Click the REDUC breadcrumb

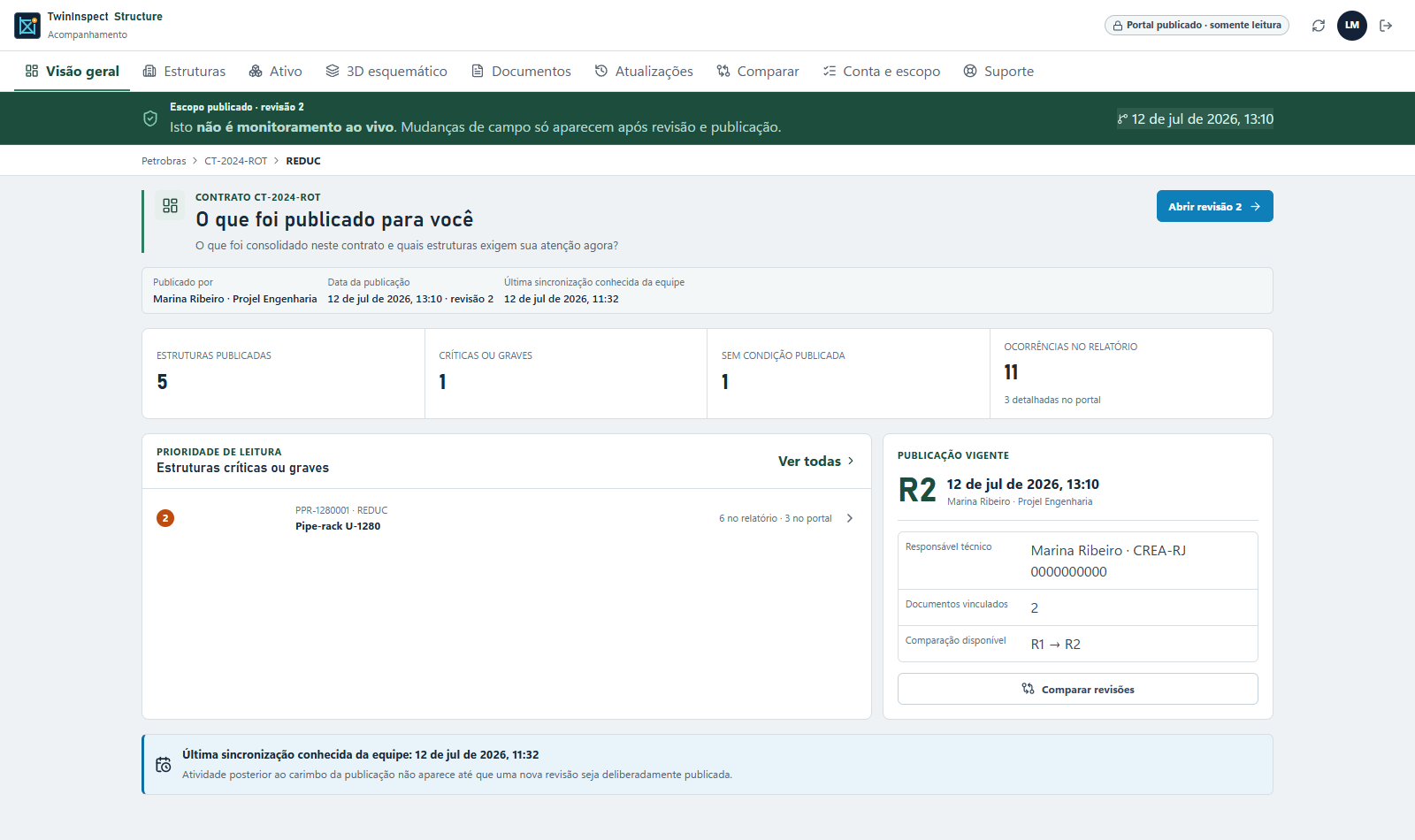[303, 161]
